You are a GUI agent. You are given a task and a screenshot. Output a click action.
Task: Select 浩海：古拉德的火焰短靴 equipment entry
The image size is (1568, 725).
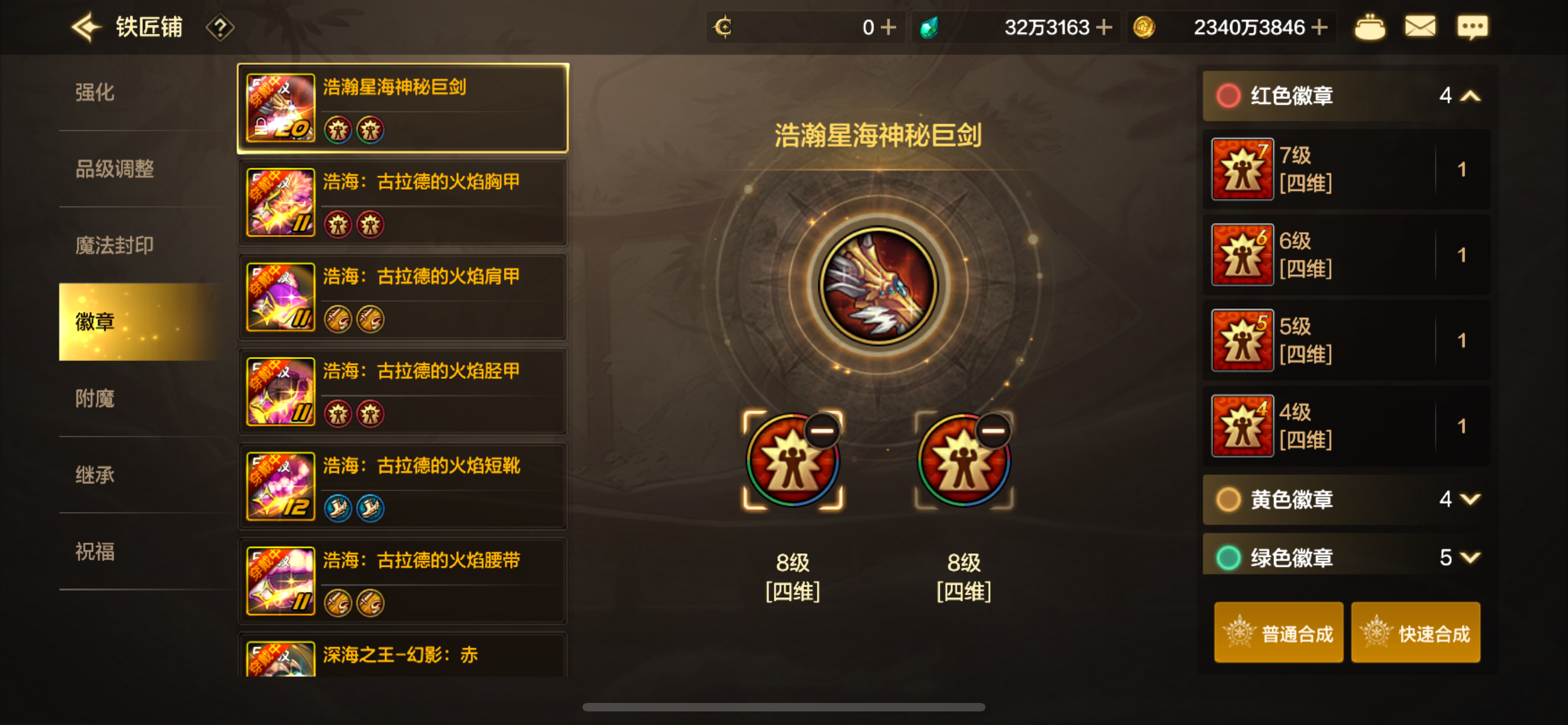402,486
